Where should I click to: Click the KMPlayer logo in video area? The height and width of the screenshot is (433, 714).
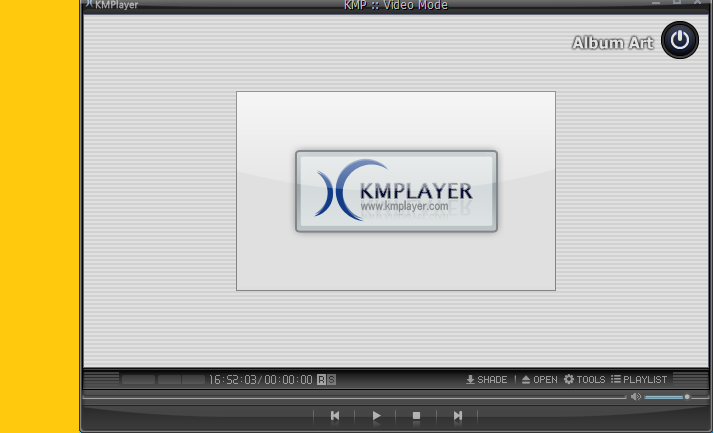tap(396, 191)
